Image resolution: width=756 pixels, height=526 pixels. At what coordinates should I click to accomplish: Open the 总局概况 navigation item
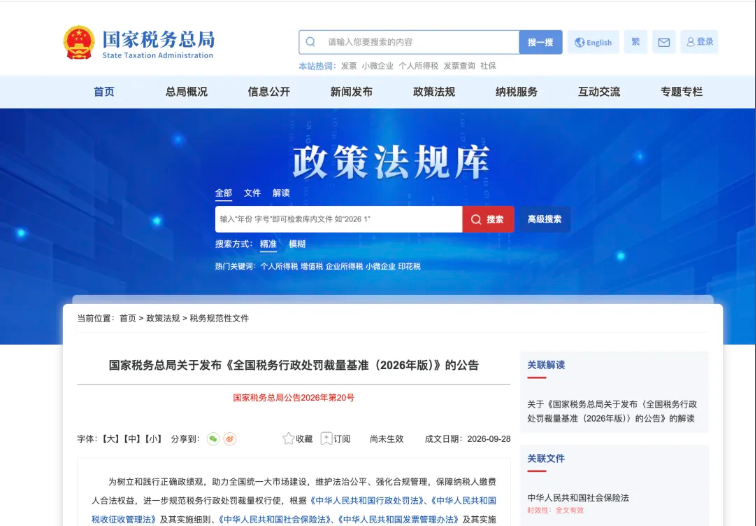187,92
